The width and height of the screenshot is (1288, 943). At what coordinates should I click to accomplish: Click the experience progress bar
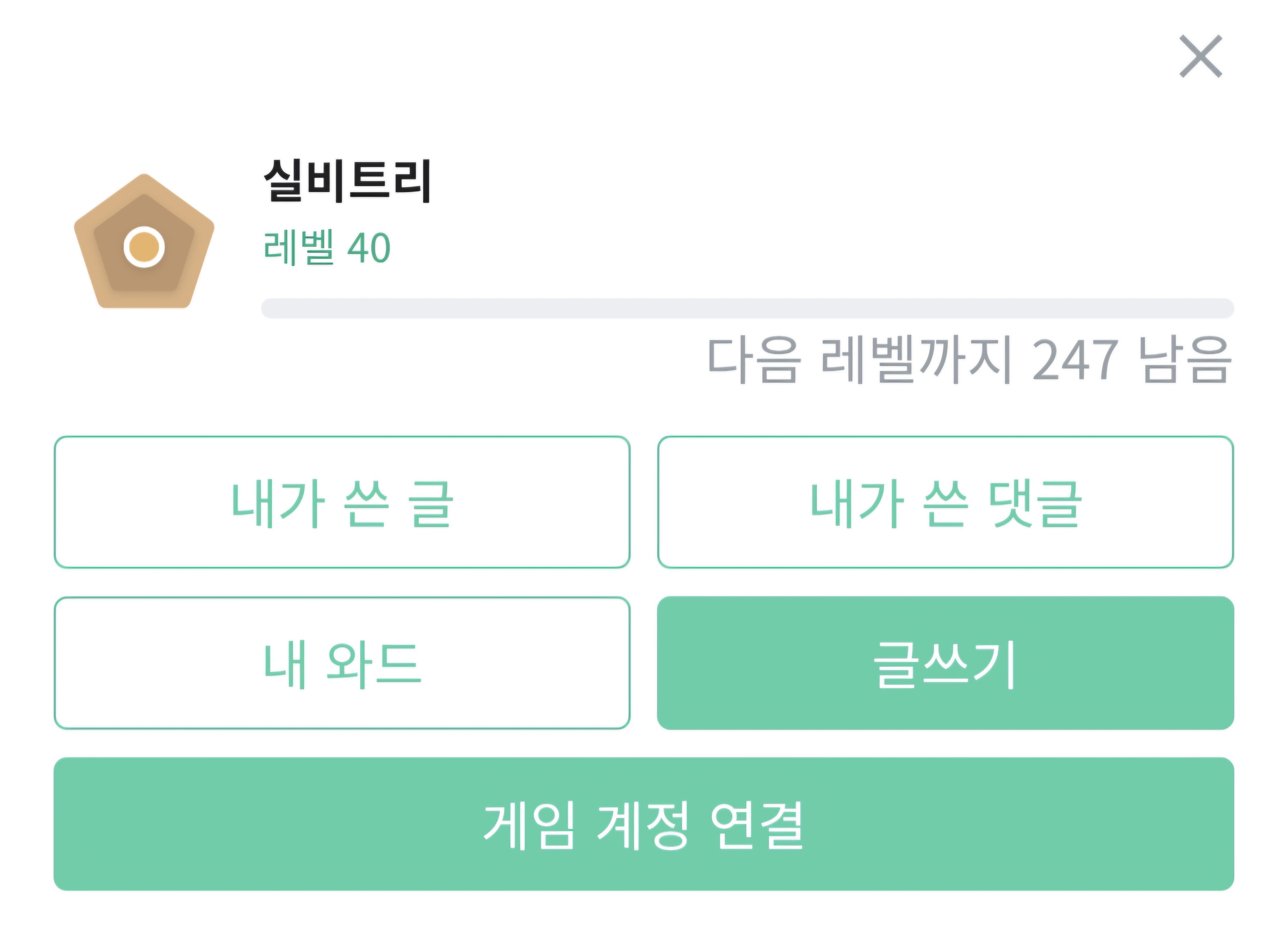point(747,308)
